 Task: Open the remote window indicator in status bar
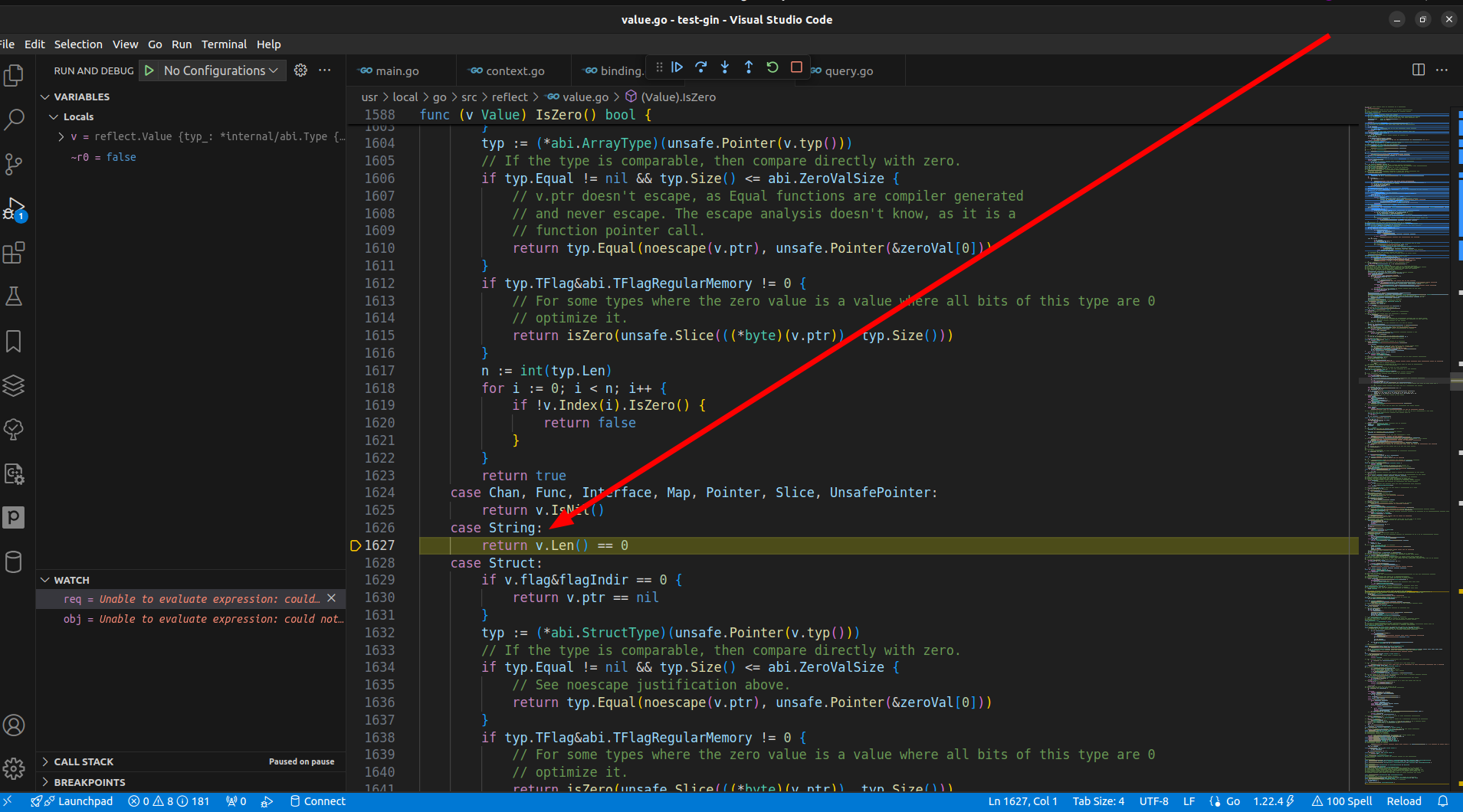coord(8,801)
